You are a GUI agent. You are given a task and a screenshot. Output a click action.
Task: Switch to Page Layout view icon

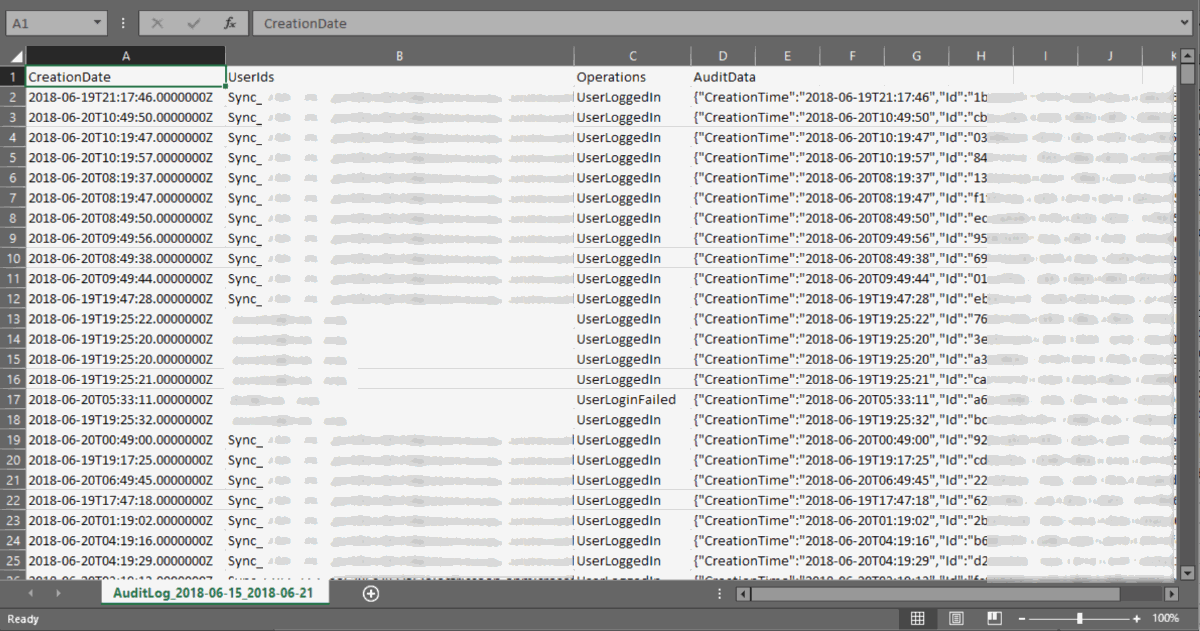tap(955, 619)
